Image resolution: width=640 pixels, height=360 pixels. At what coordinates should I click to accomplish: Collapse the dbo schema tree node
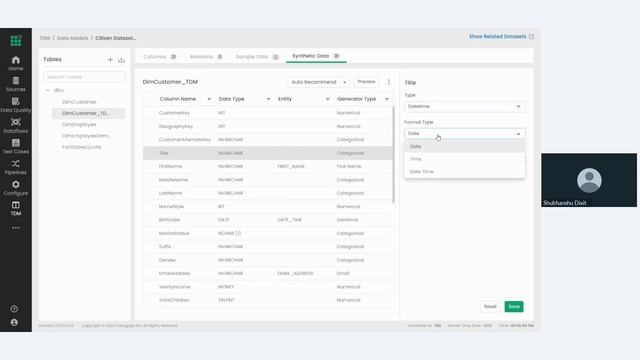48,90
